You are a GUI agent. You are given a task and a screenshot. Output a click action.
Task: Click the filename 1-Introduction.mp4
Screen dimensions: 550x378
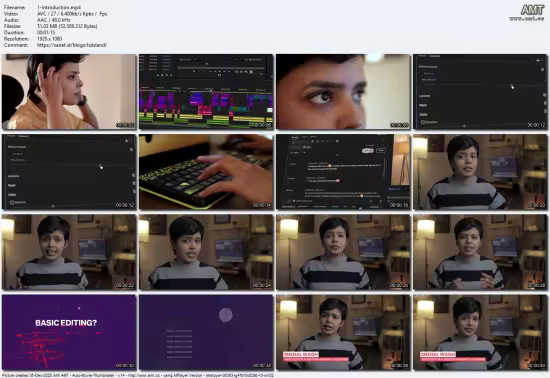[x=59, y=7]
